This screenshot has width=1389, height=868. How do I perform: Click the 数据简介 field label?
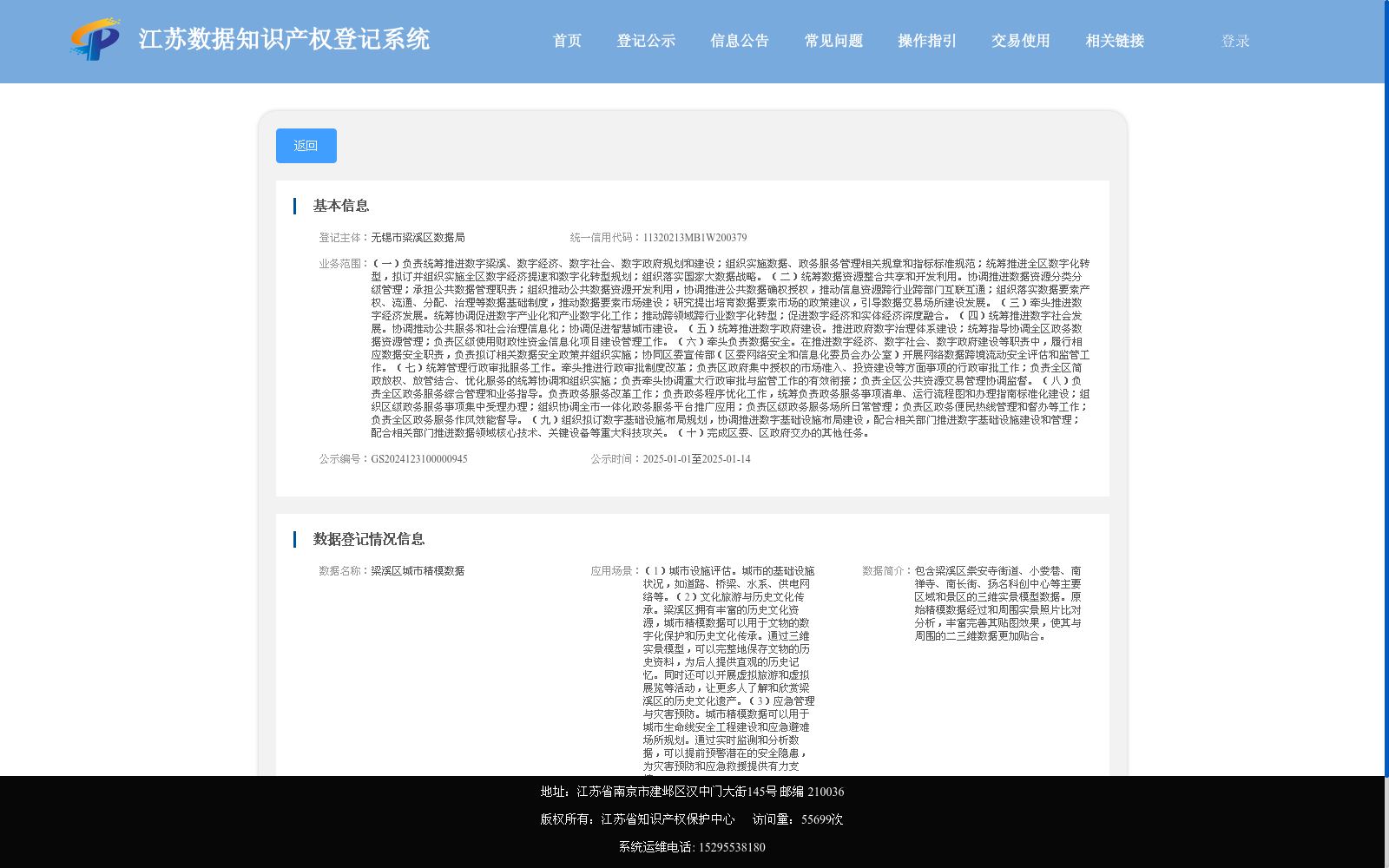(888, 571)
